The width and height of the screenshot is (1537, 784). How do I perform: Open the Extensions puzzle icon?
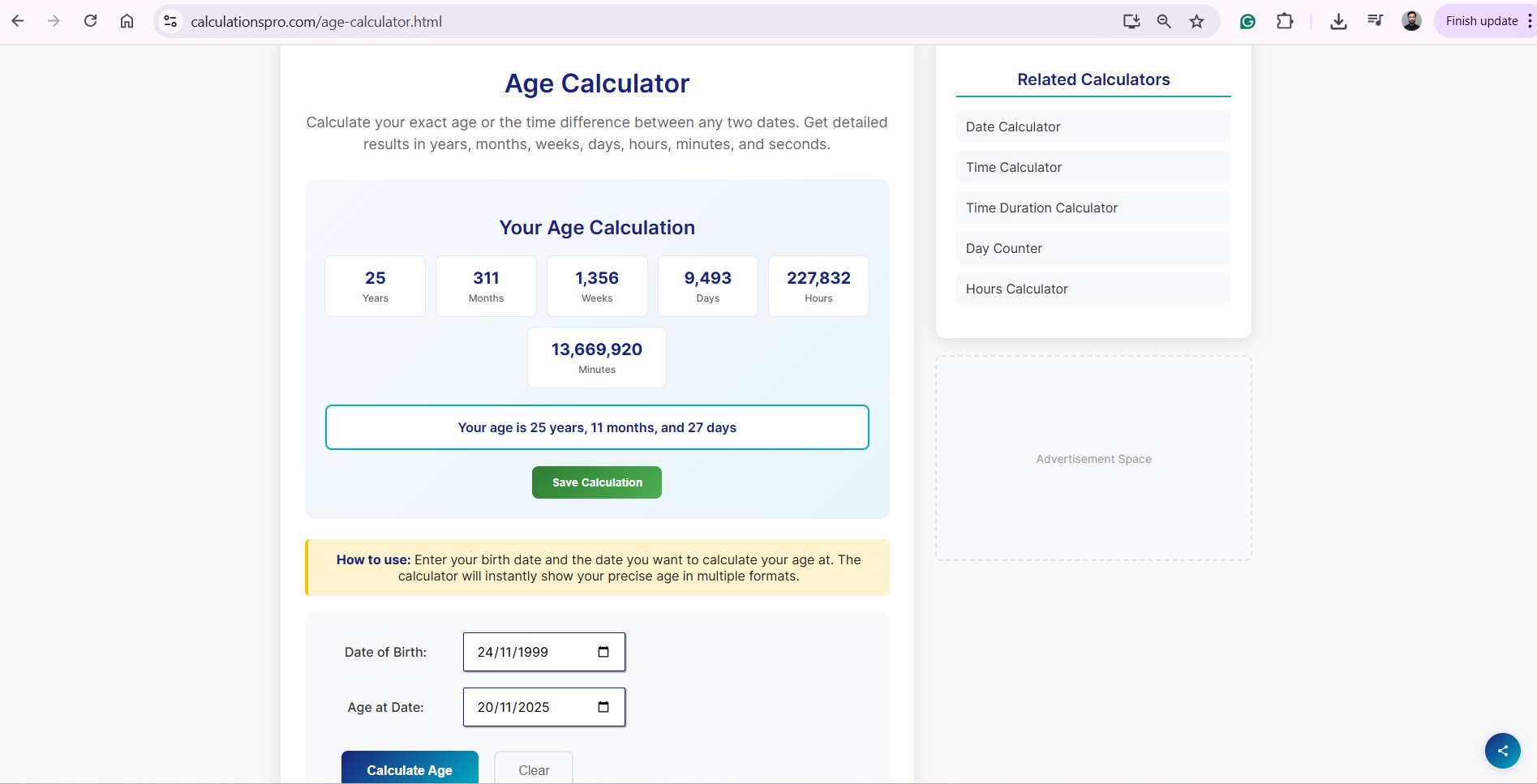pos(1285,21)
